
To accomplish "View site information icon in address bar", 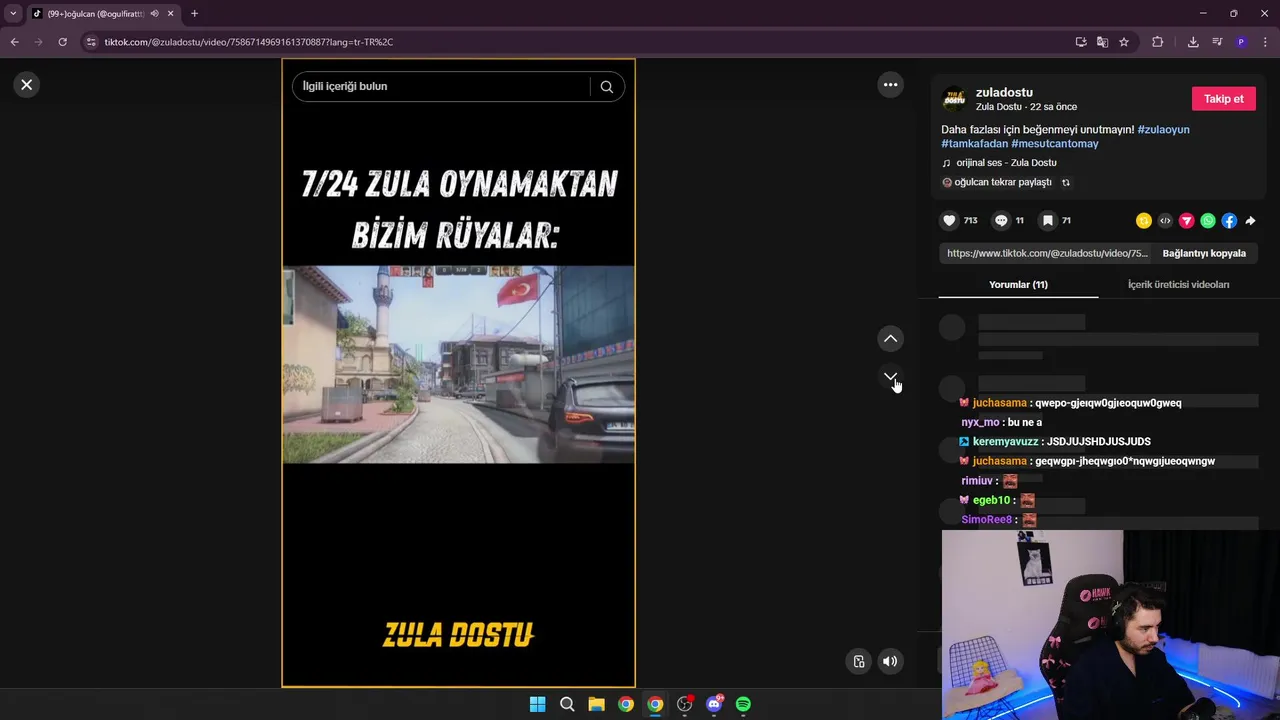I will click(91, 42).
